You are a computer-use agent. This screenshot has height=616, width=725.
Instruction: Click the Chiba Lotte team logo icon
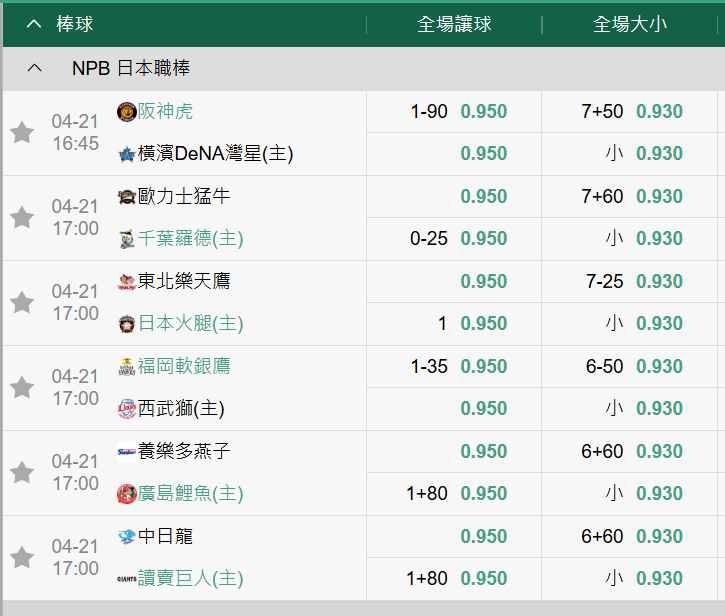pos(126,239)
